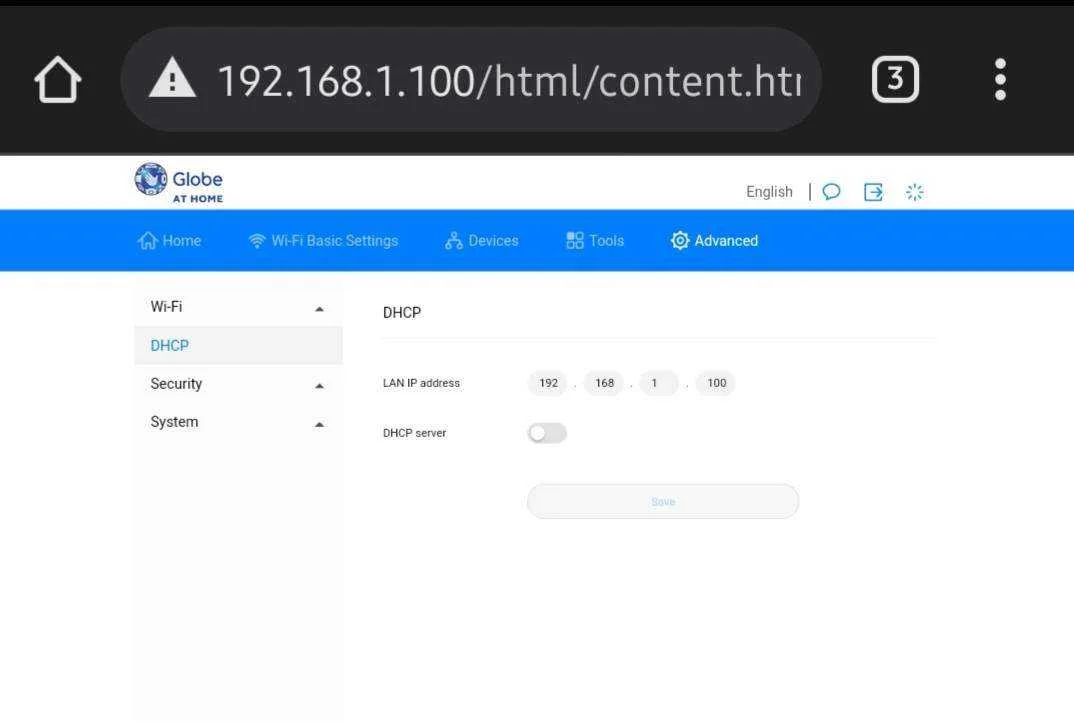This screenshot has height=721, width=1074.
Task: Tap the browser home icon
Action: click(58, 79)
